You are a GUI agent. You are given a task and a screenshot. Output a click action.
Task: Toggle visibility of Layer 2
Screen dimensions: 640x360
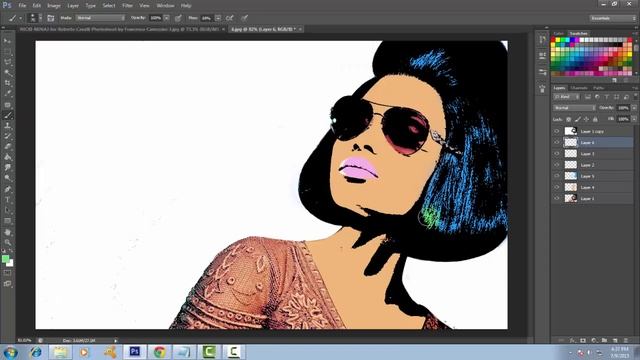point(557,164)
